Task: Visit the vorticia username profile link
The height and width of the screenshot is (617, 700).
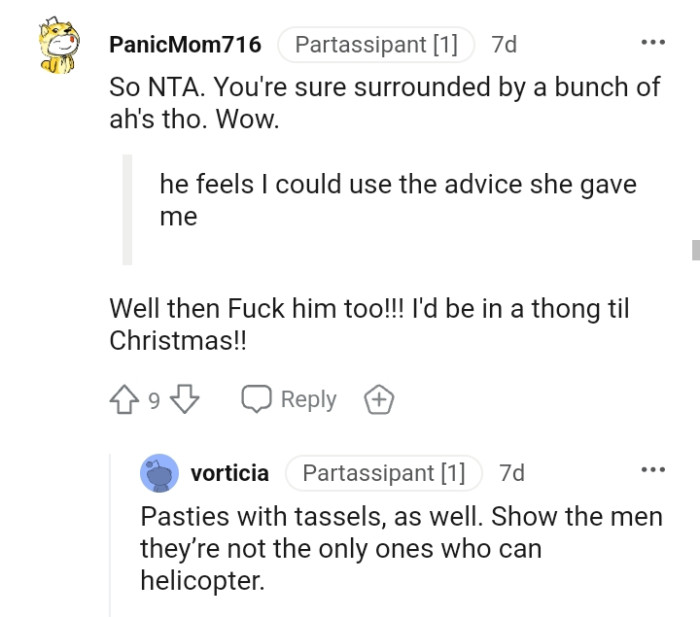Action: pos(230,473)
